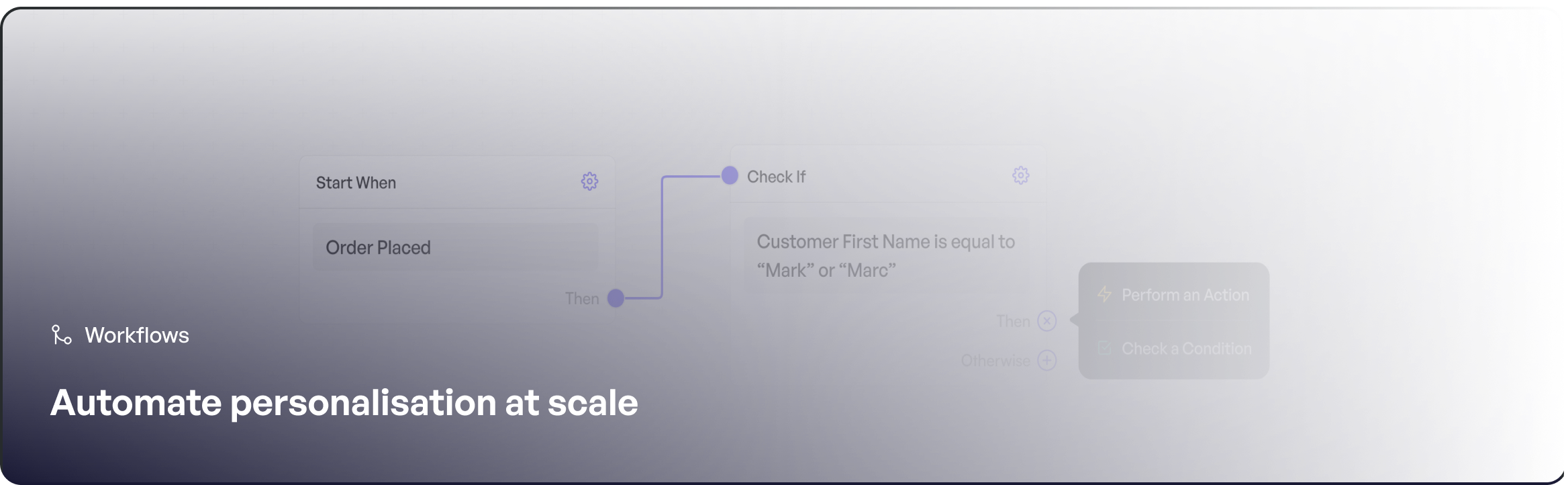Screen dimensions: 1568x485
Task: Click the Otherwise label on Check If
Action: coord(995,361)
